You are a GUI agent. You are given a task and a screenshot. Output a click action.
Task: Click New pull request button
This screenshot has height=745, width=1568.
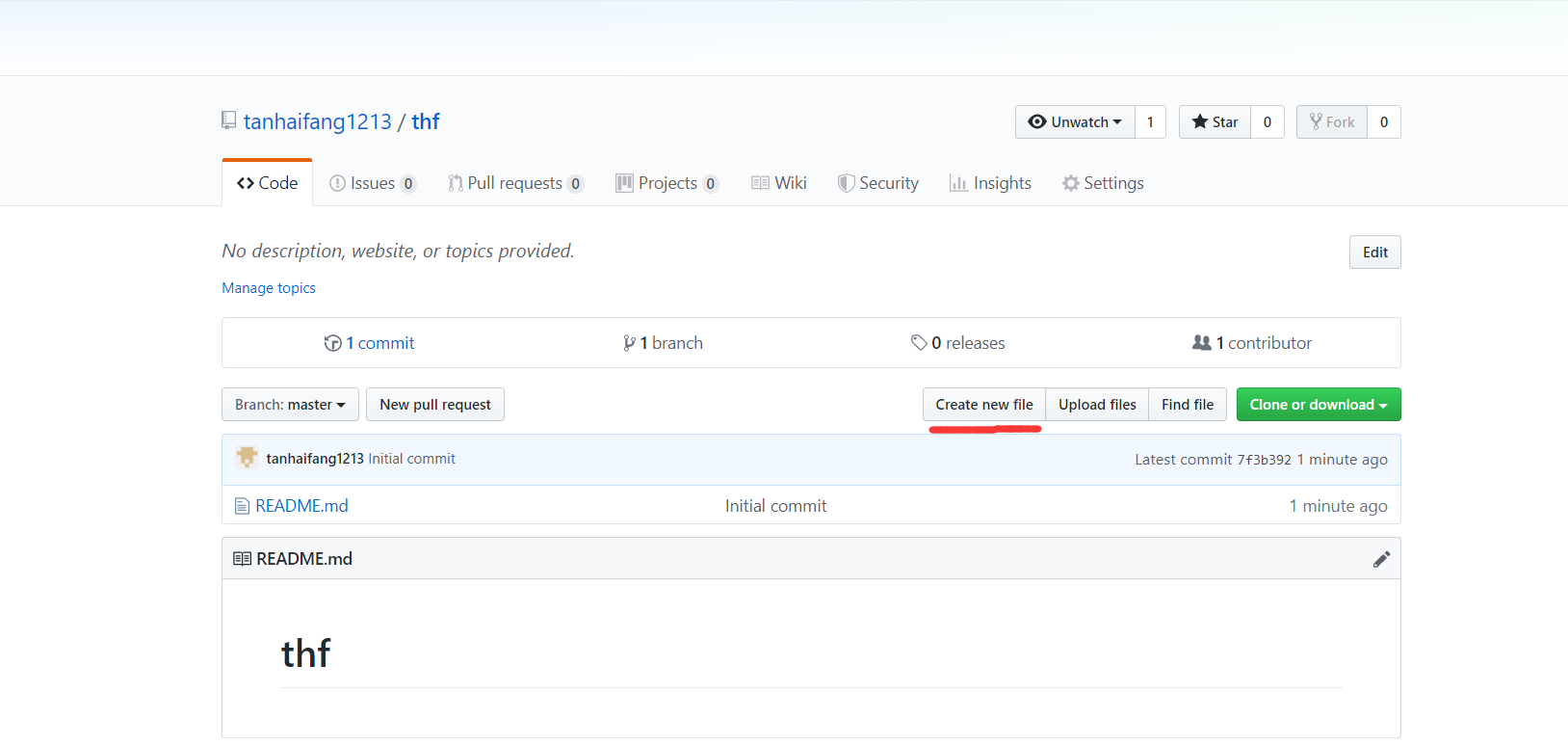click(435, 405)
